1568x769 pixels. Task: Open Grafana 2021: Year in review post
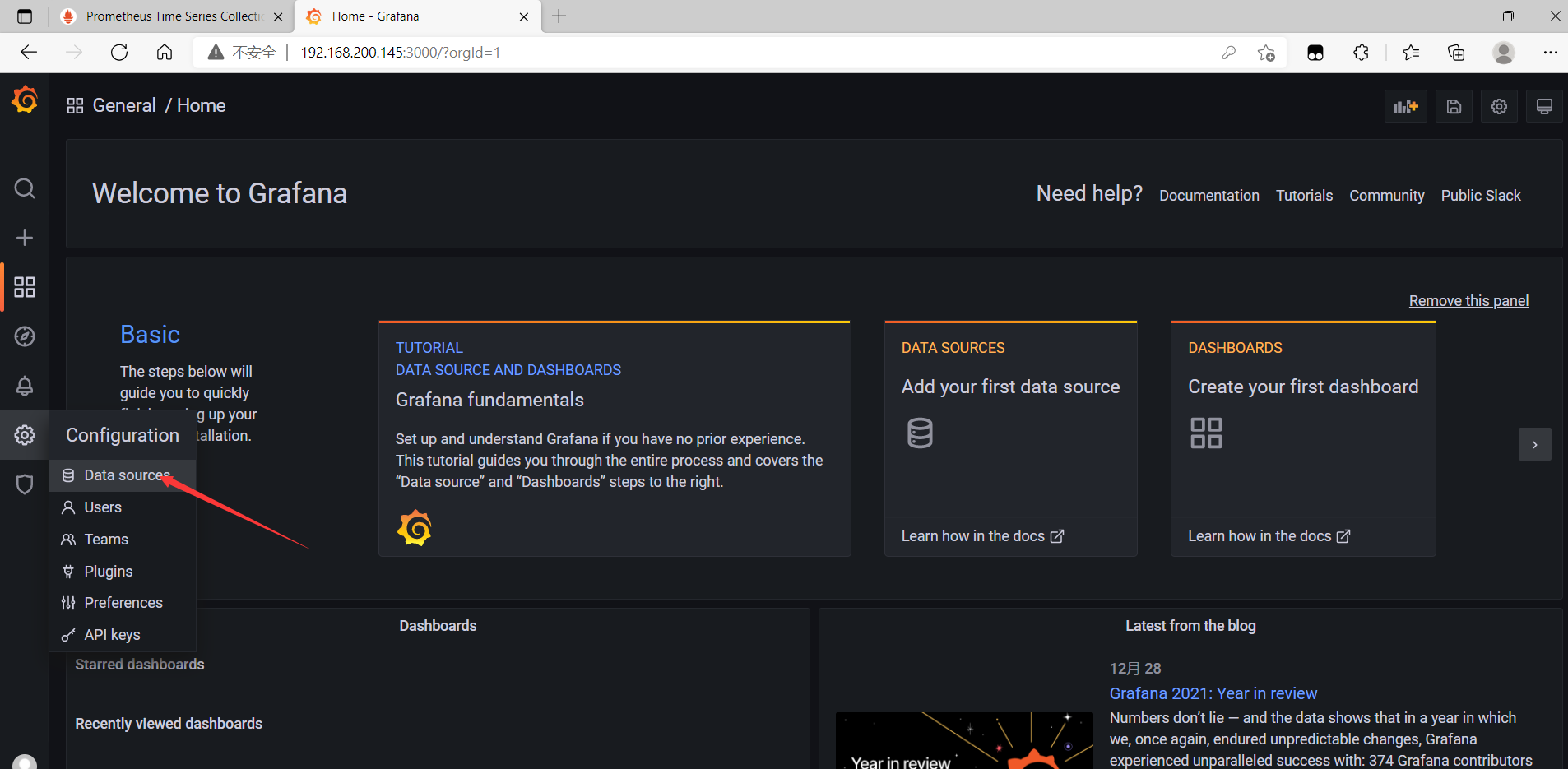pyautogui.click(x=1213, y=693)
